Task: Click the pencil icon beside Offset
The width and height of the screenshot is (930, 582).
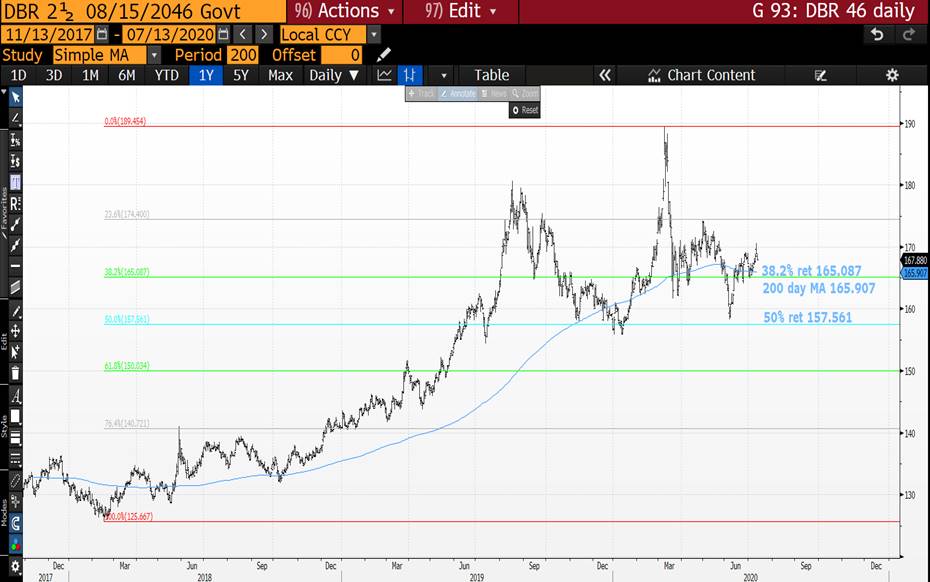Action: (384, 55)
